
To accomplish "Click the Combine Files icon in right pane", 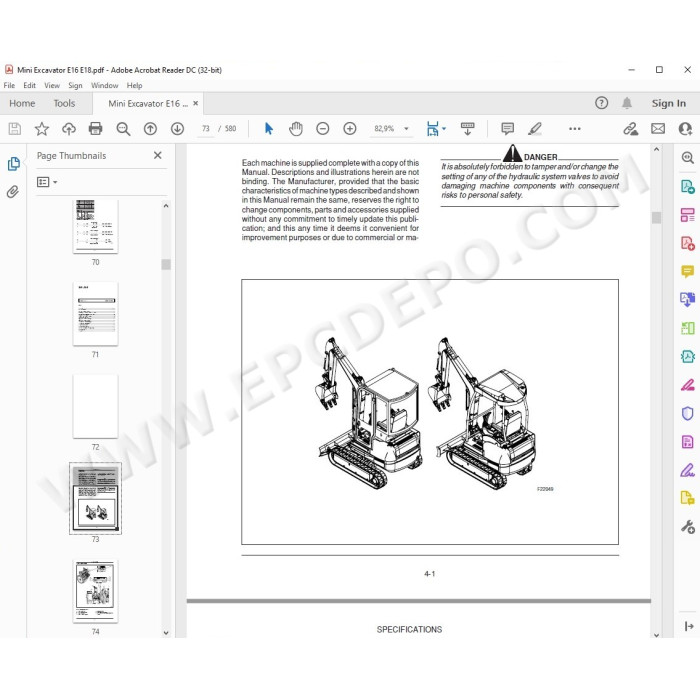I will [688, 300].
